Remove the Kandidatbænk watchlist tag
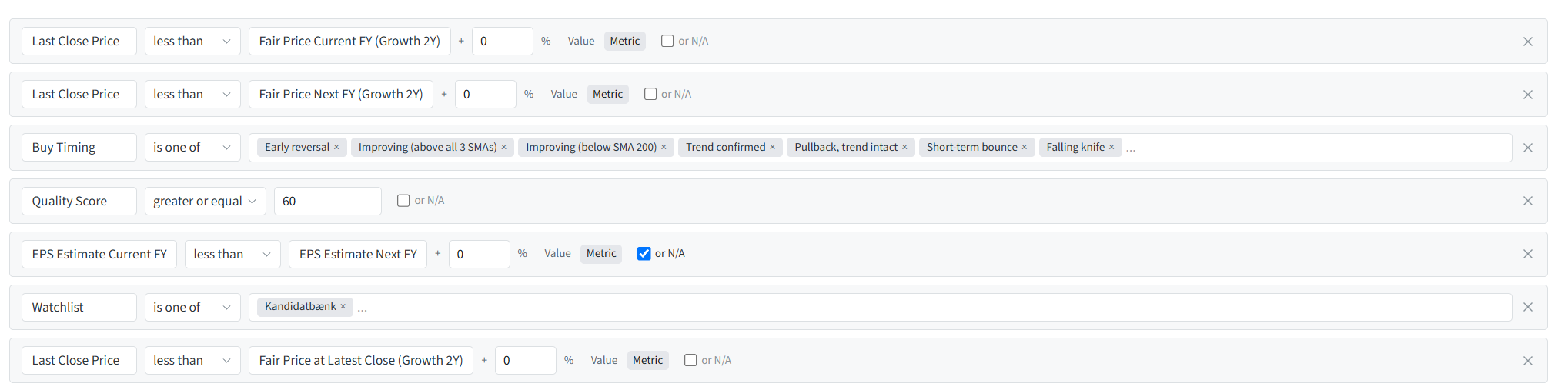The width and height of the screenshot is (1568, 390). click(343, 307)
